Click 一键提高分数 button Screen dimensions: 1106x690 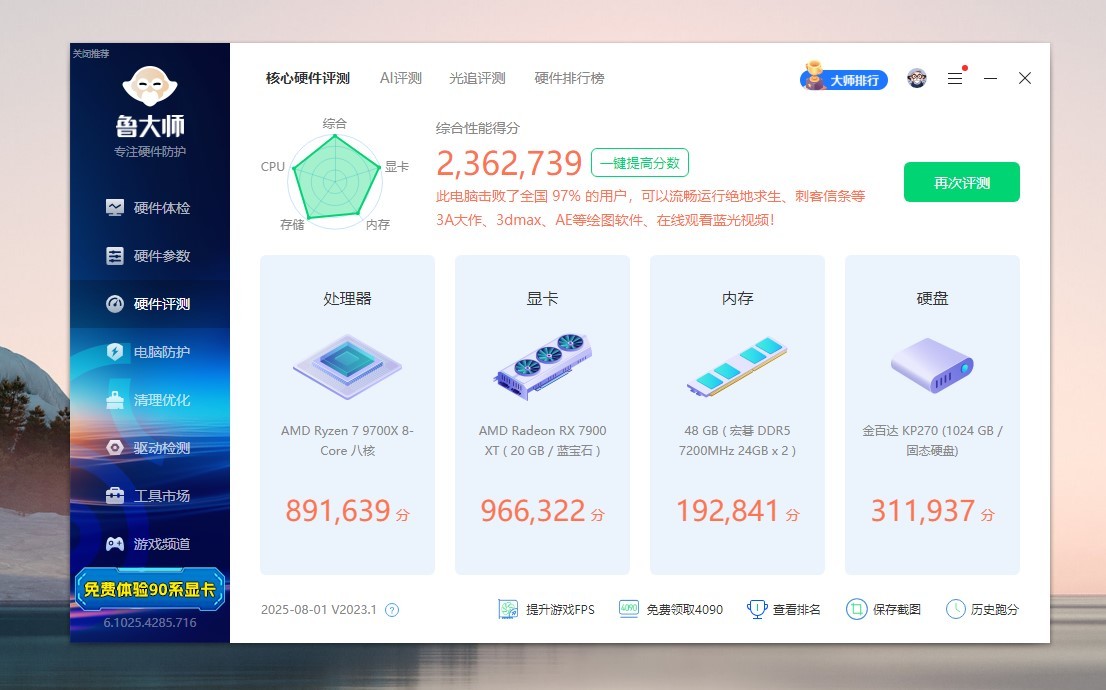(x=640, y=163)
